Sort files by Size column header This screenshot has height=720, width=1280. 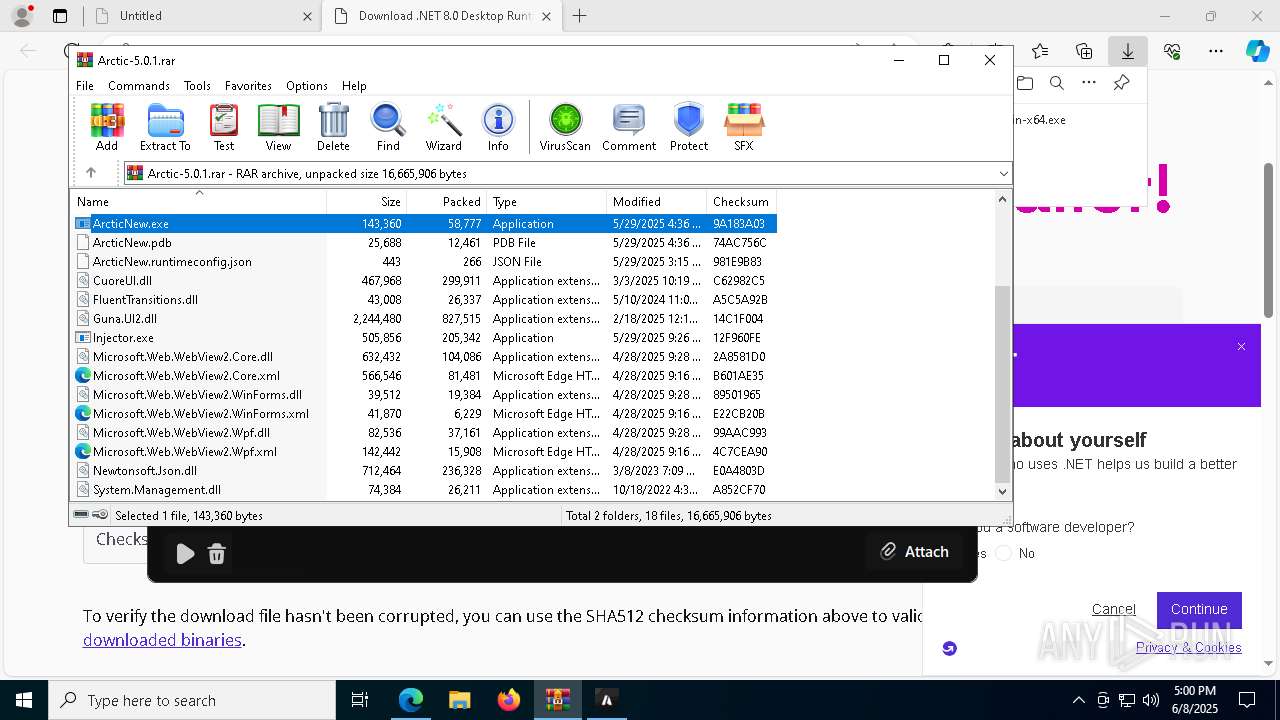pyautogui.click(x=367, y=201)
